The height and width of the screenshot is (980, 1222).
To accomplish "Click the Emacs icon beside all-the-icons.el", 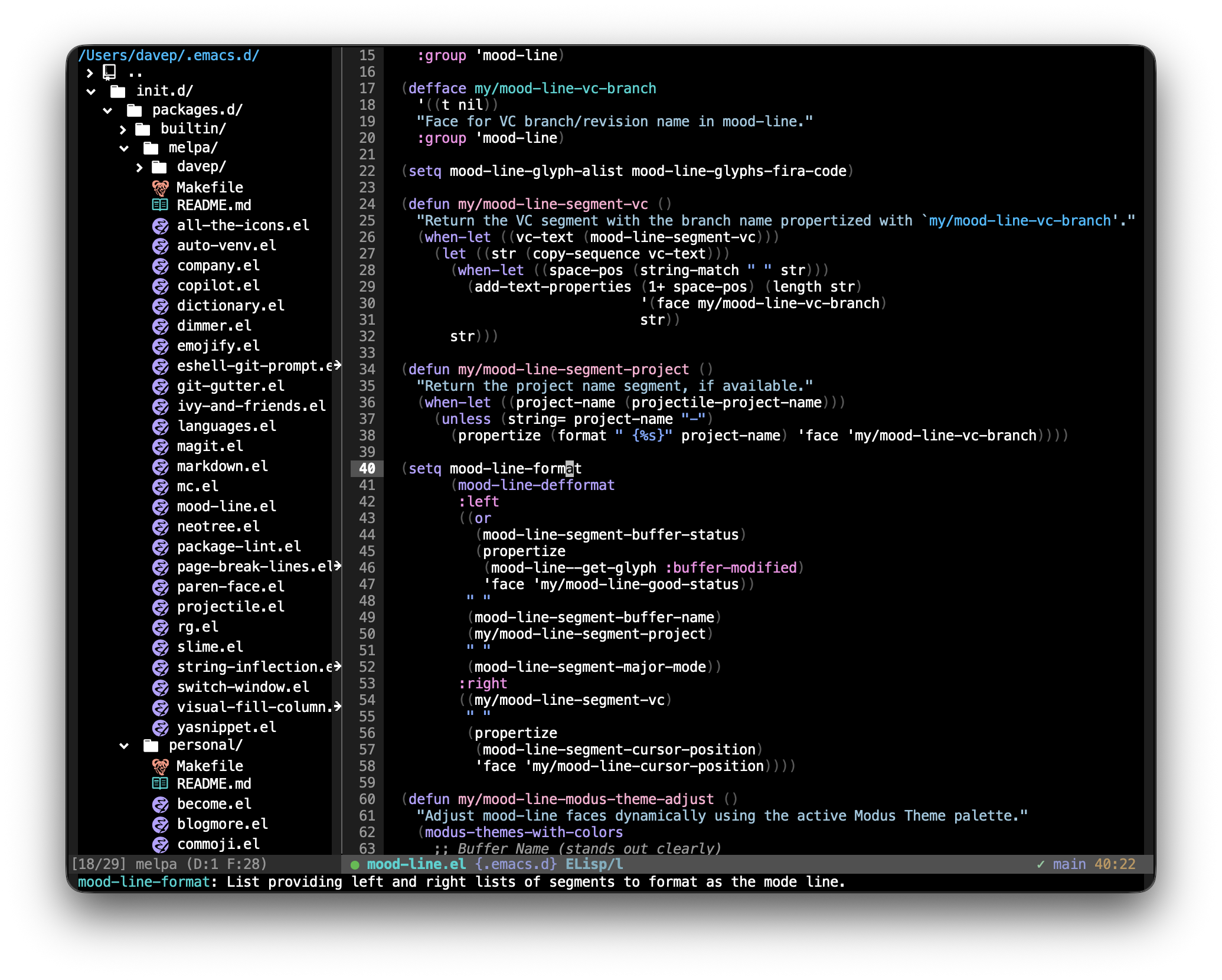I will tap(161, 226).
